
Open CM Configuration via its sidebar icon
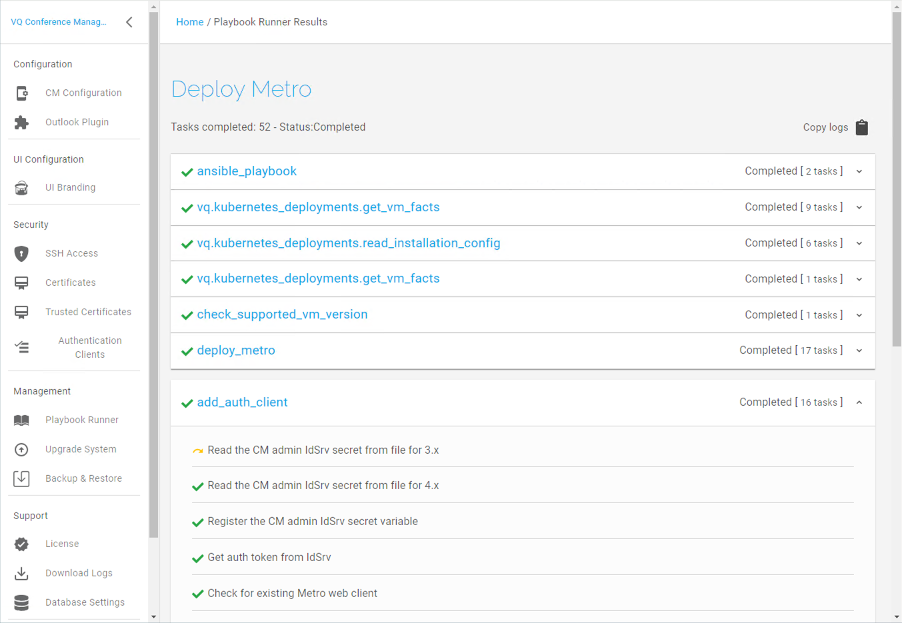click(x=21, y=93)
